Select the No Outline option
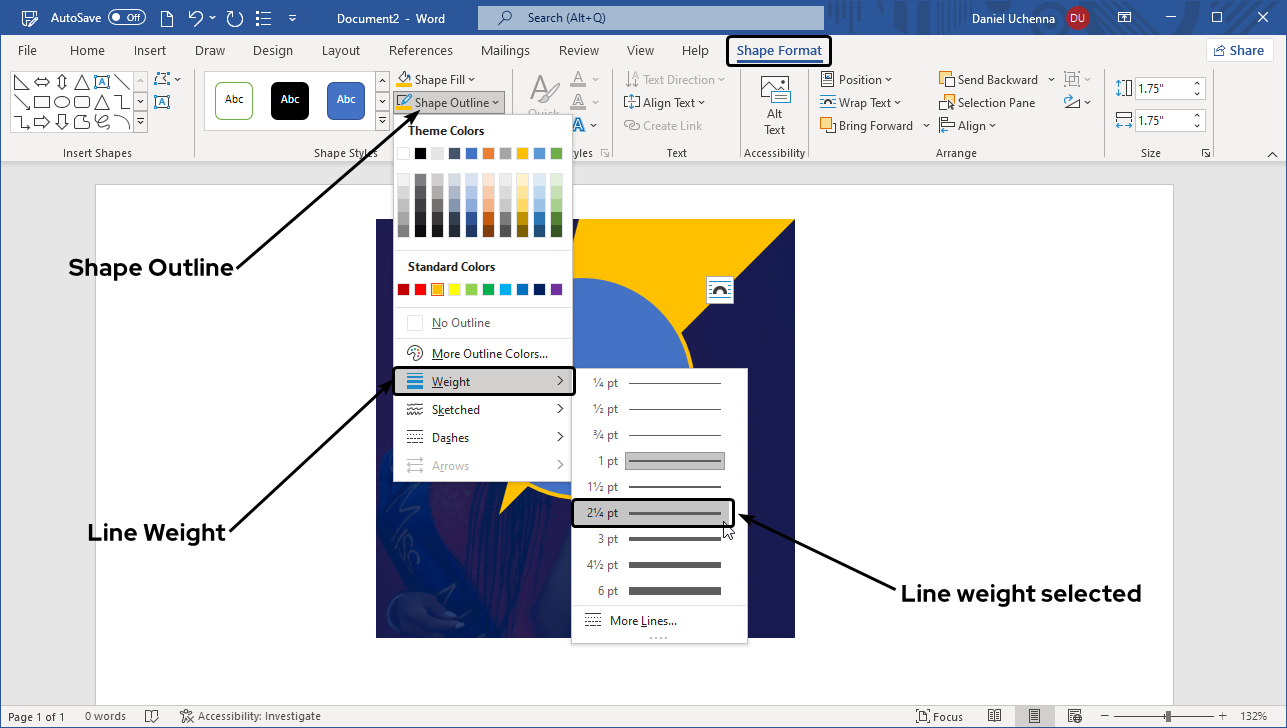The image size is (1287, 728). (460, 323)
